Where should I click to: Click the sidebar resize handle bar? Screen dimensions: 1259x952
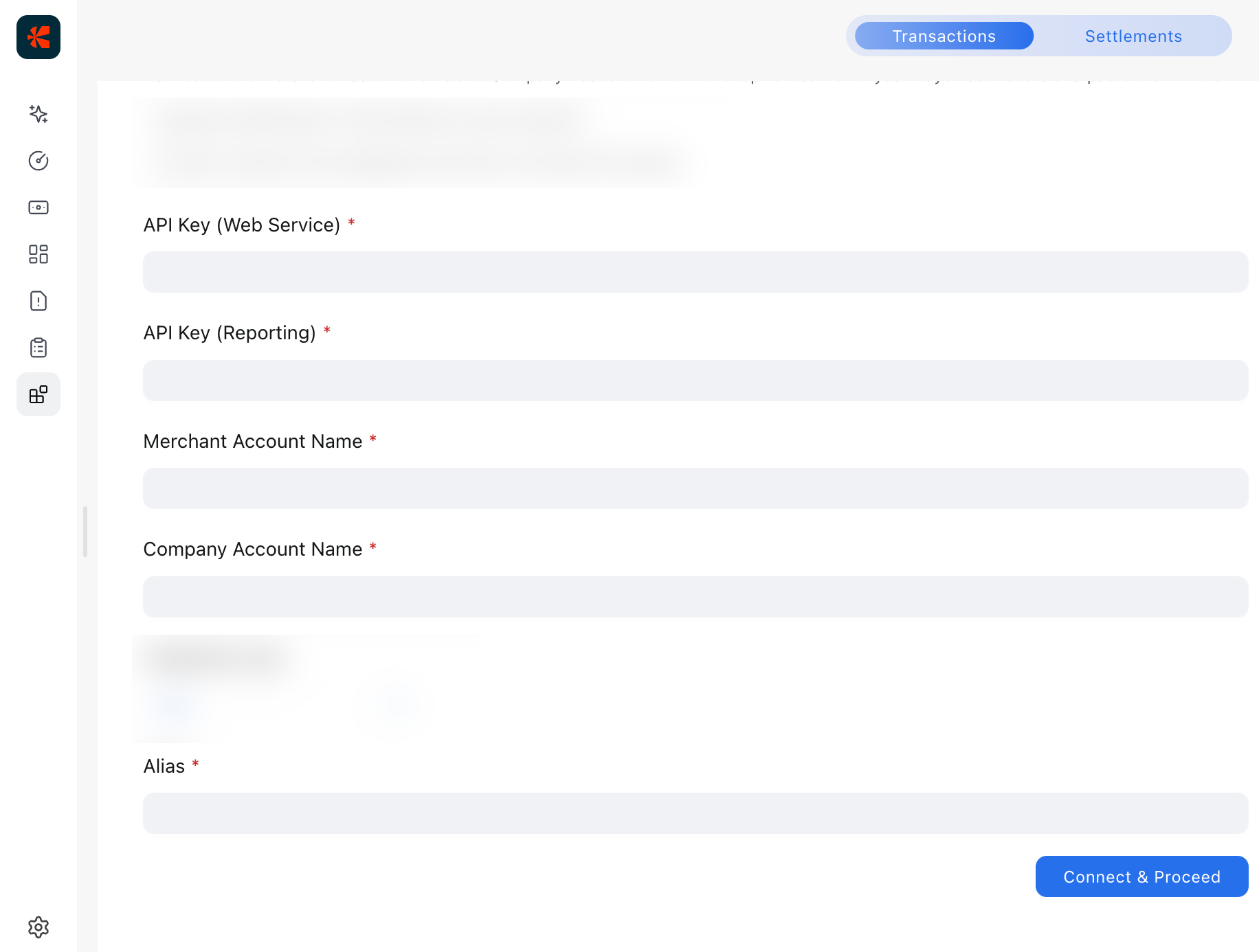[x=85, y=532]
